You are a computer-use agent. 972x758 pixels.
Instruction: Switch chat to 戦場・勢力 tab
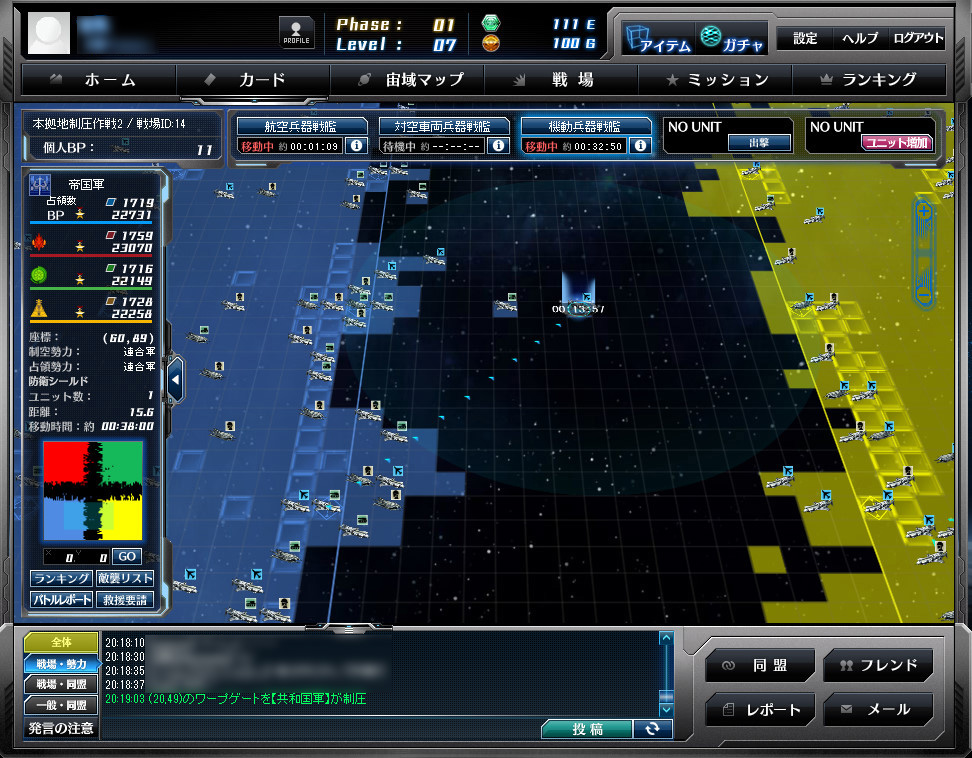pos(61,664)
